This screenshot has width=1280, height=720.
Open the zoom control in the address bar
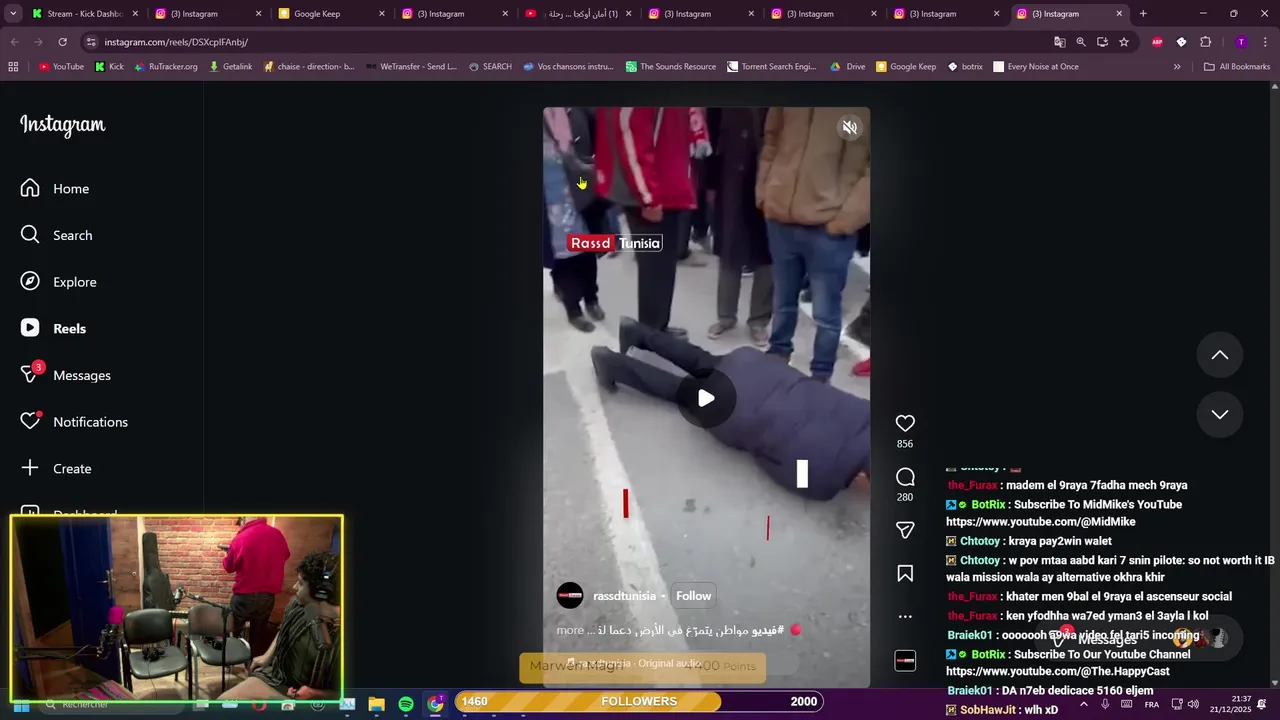coord(1081,42)
